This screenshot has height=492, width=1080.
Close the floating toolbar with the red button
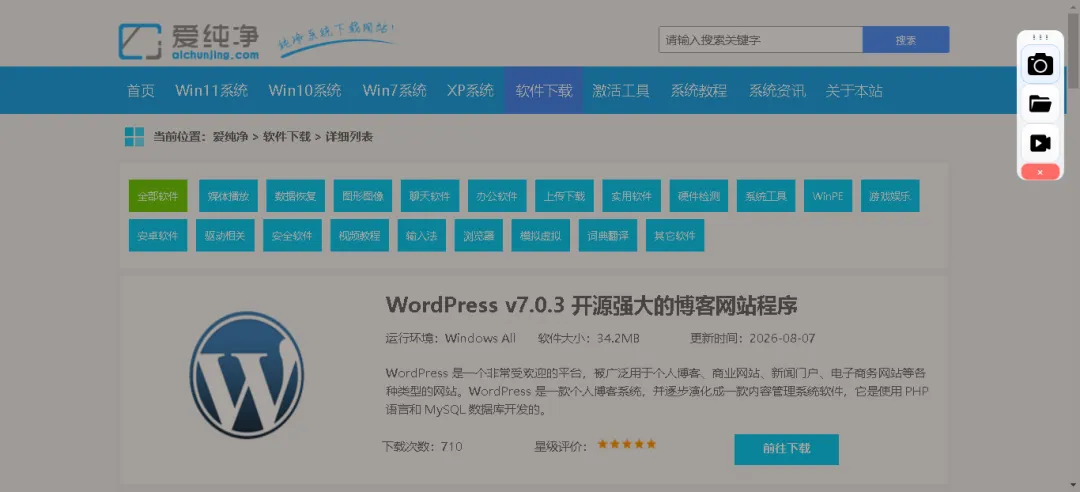point(1040,172)
